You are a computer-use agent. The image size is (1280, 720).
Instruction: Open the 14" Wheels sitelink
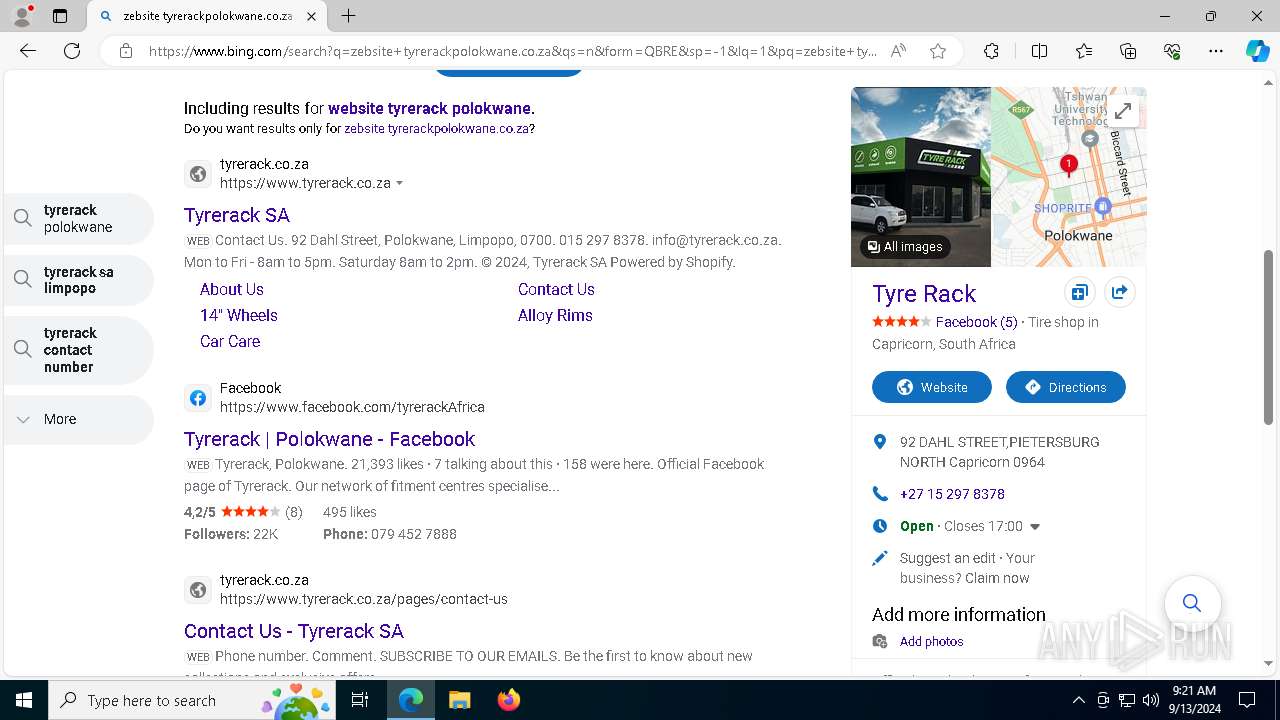(x=238, y=315)
